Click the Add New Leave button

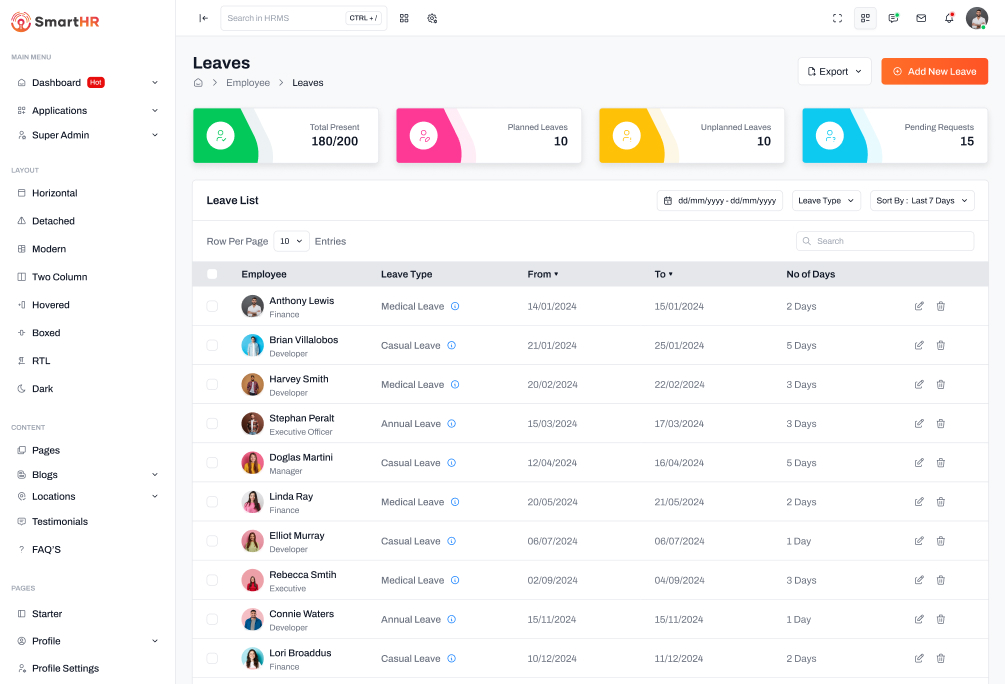click(934, 72)
